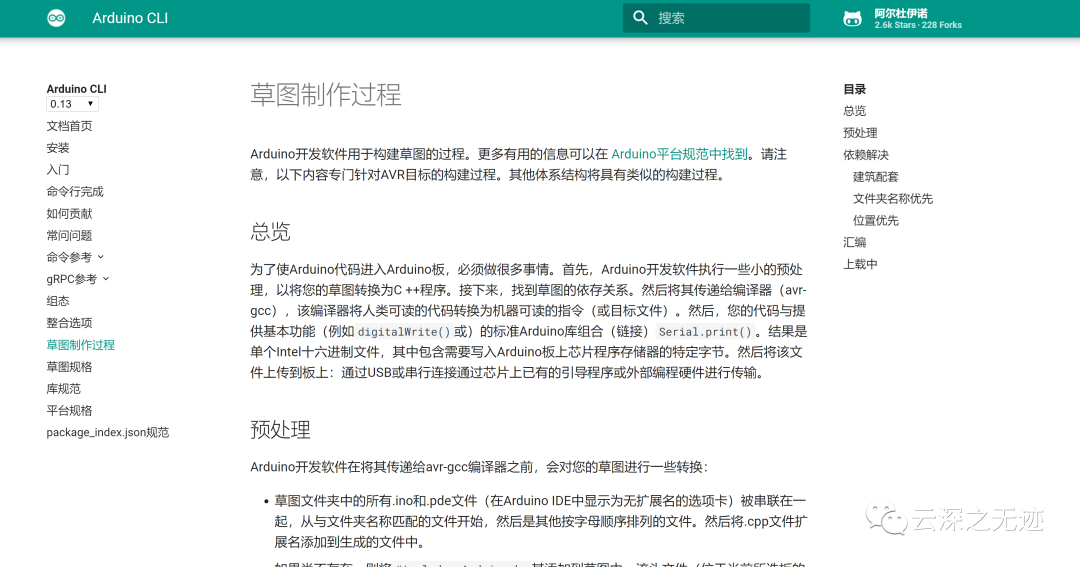Jump to 总览 in table of contents
This screenshot has height=567, width=1080.
pos(855,111)
